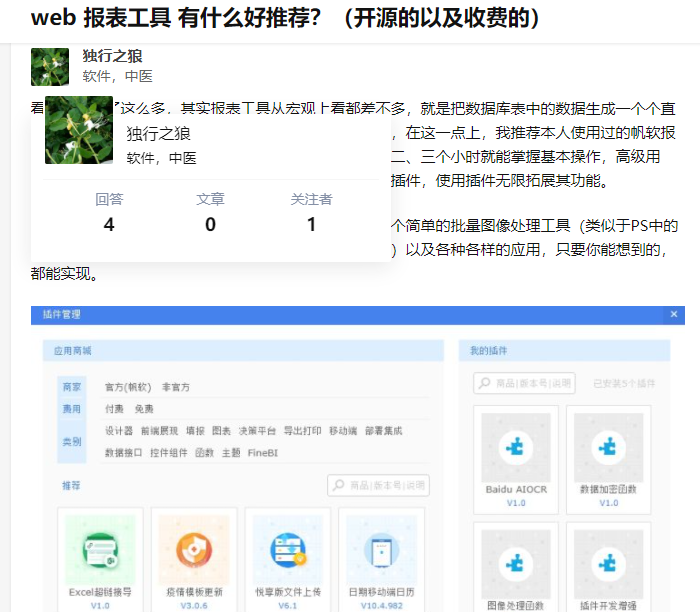Click the V10.4.982 version label

pos(382,605)
